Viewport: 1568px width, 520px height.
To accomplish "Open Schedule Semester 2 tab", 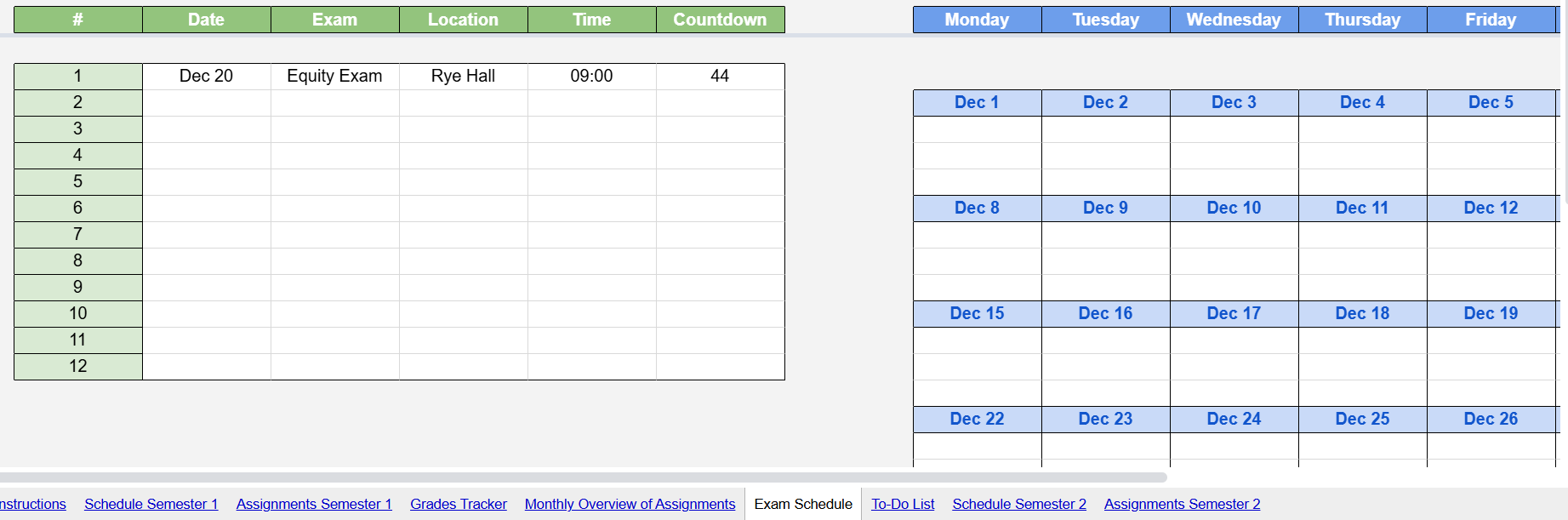I will (1018, 504).
